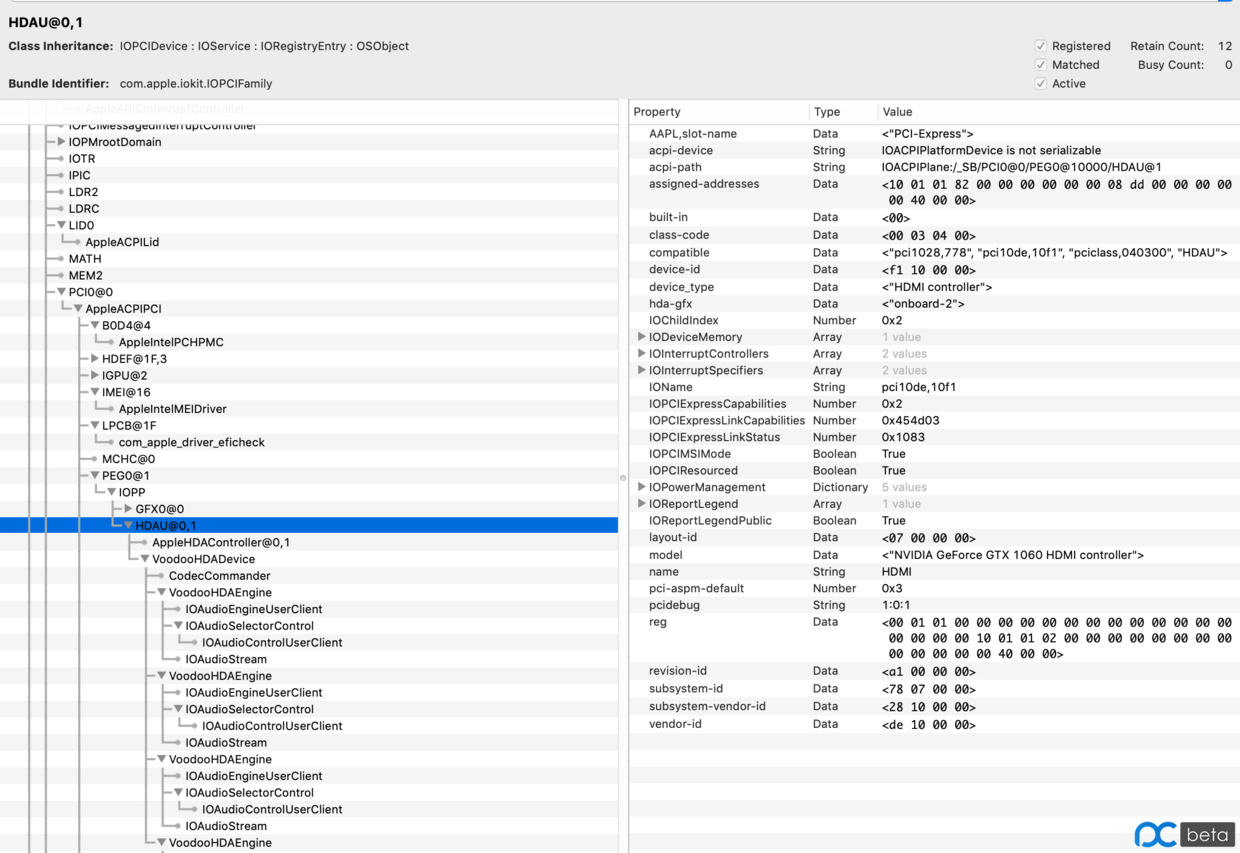The image size is (1240, 853).
Task: Click the pane divider handle
Action: [623, 478]
